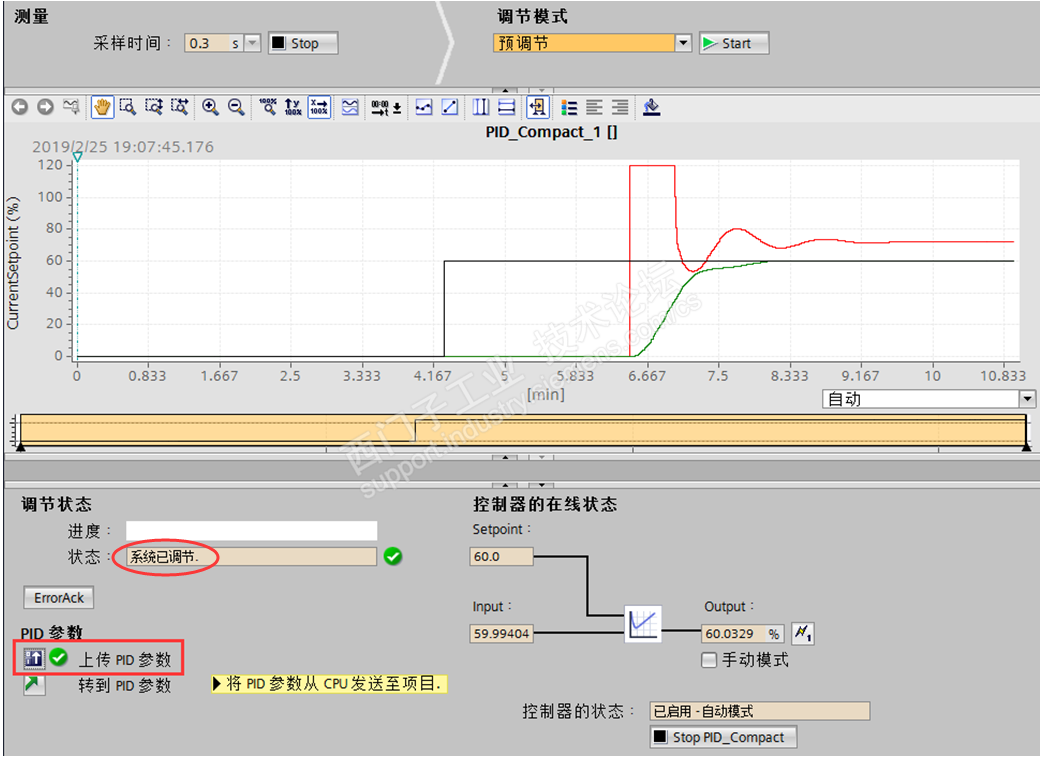1040x760 pixels.
Task: Toggle the scale X axis 100% icon
Action: 319,107
